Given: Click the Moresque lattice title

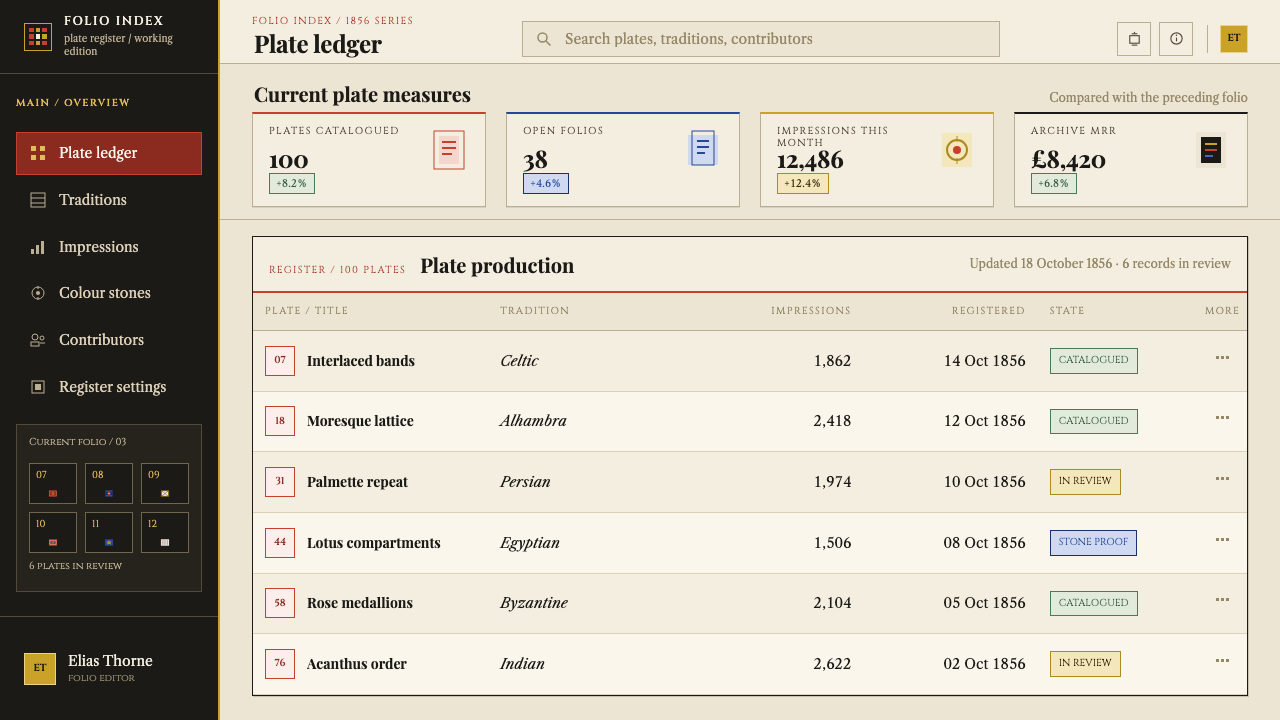Looking at the screenshot, I should [x=360, y=421].
